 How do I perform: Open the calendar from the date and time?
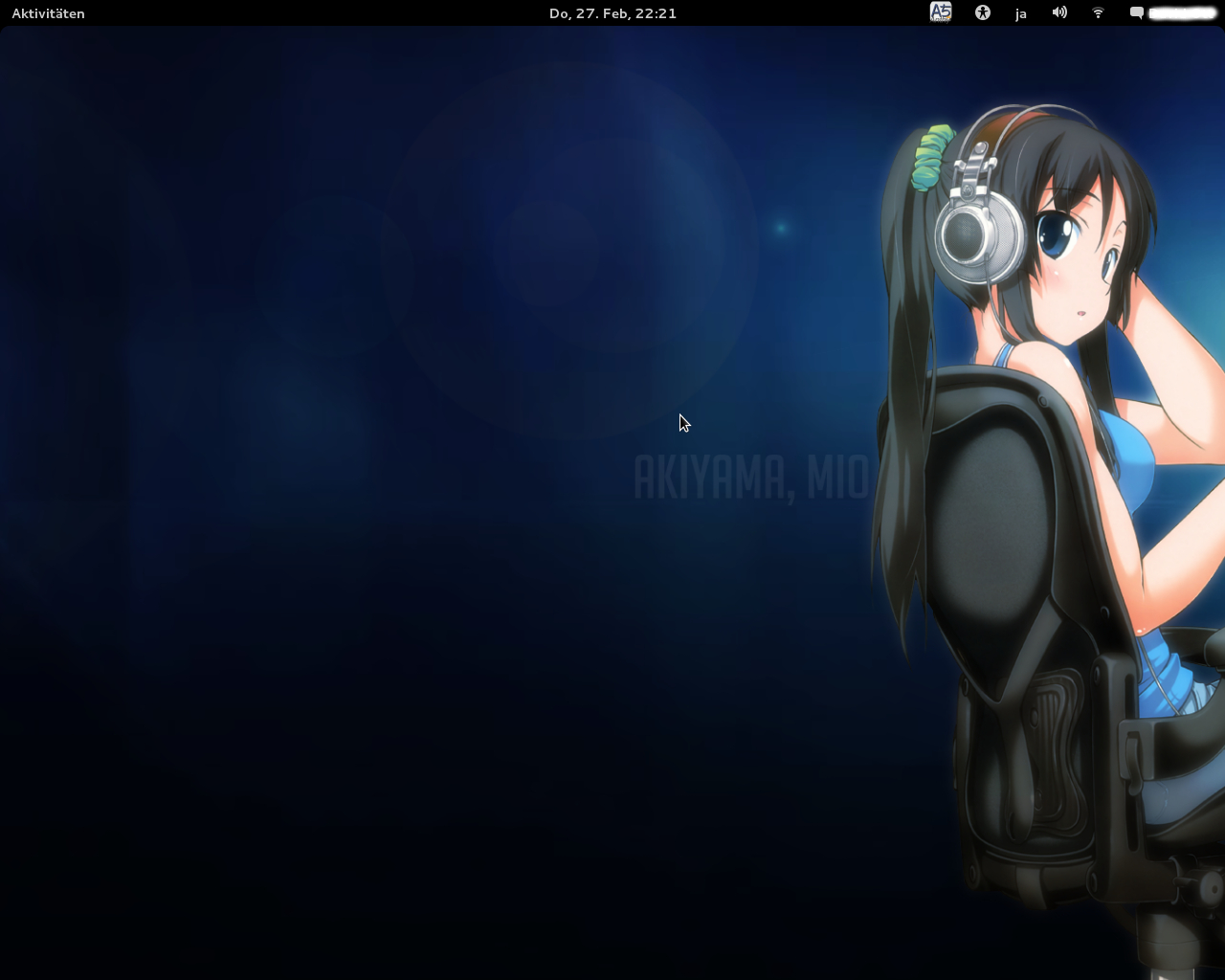point(612,13)
